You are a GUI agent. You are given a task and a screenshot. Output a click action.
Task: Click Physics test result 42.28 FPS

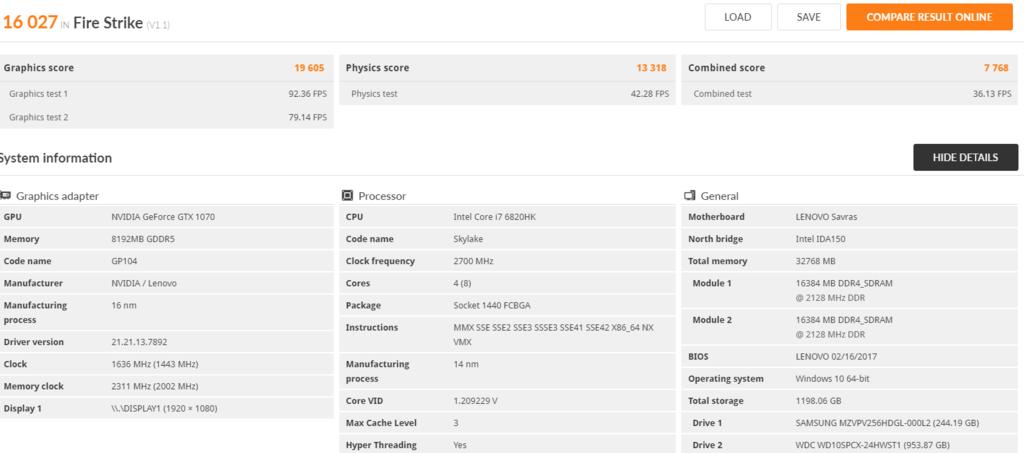pos(650,94)
